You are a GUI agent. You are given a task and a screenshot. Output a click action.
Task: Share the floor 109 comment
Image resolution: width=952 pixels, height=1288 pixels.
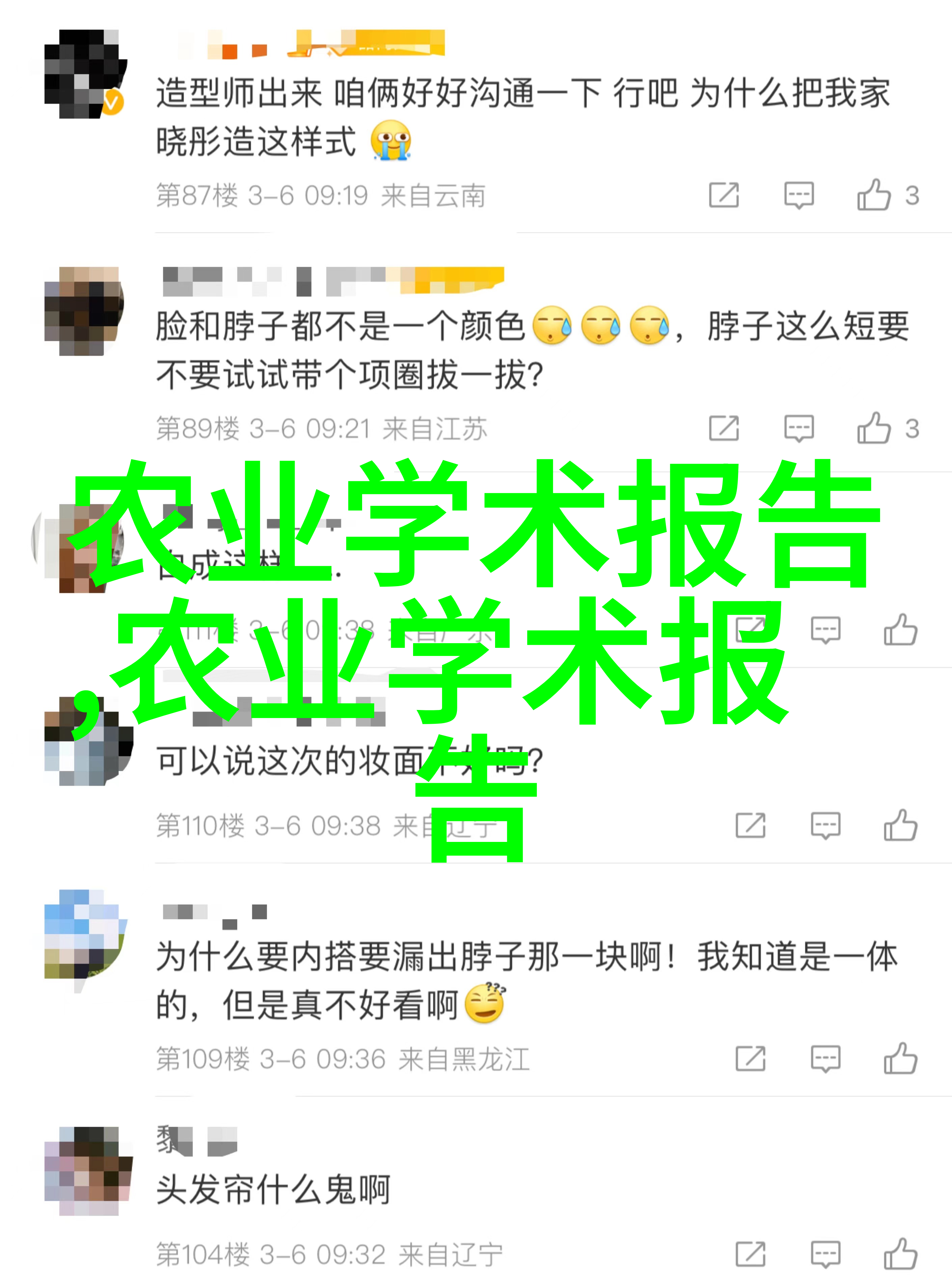click(x=750, y=1059)
